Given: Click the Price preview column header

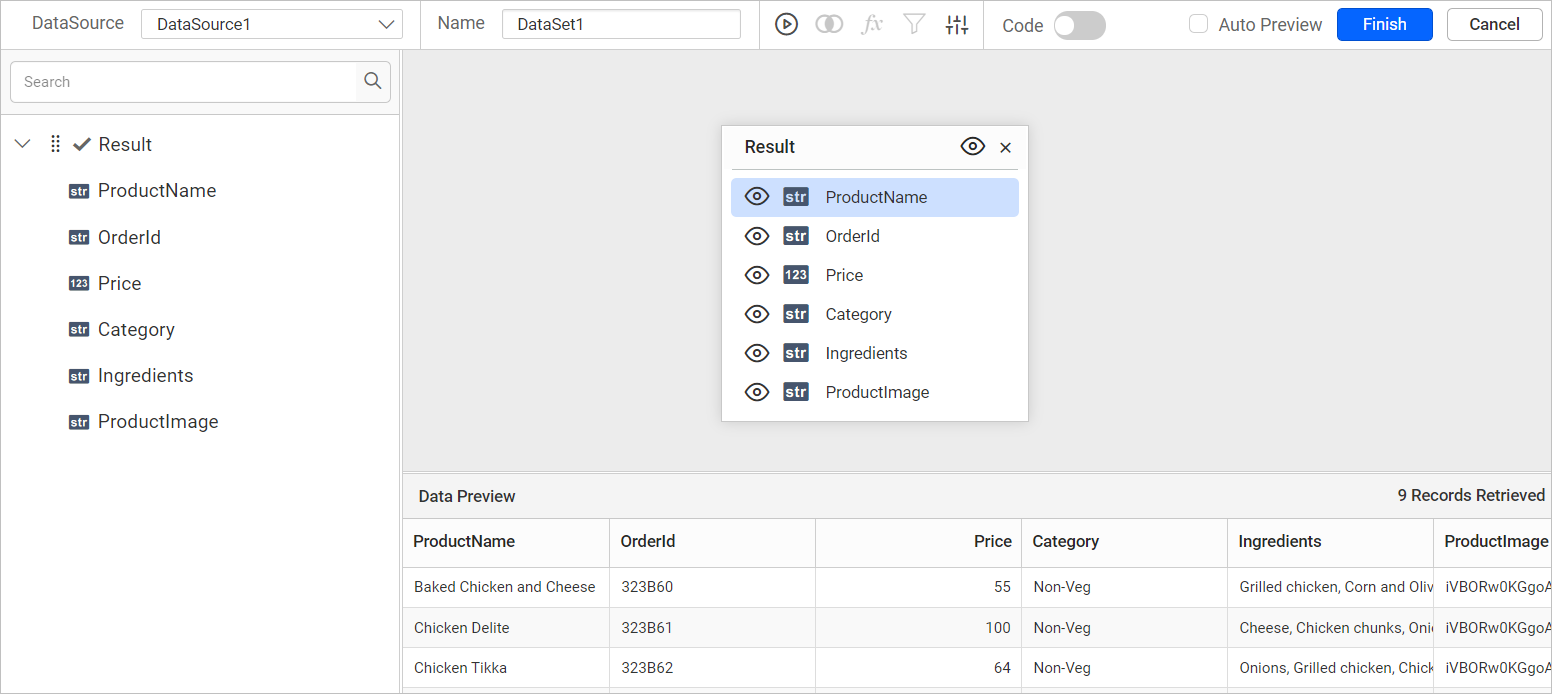Looking at the screenshot, I should (918, 541).
